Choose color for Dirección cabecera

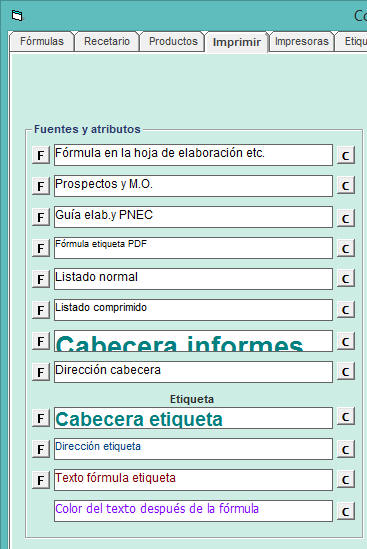point(346,371)
